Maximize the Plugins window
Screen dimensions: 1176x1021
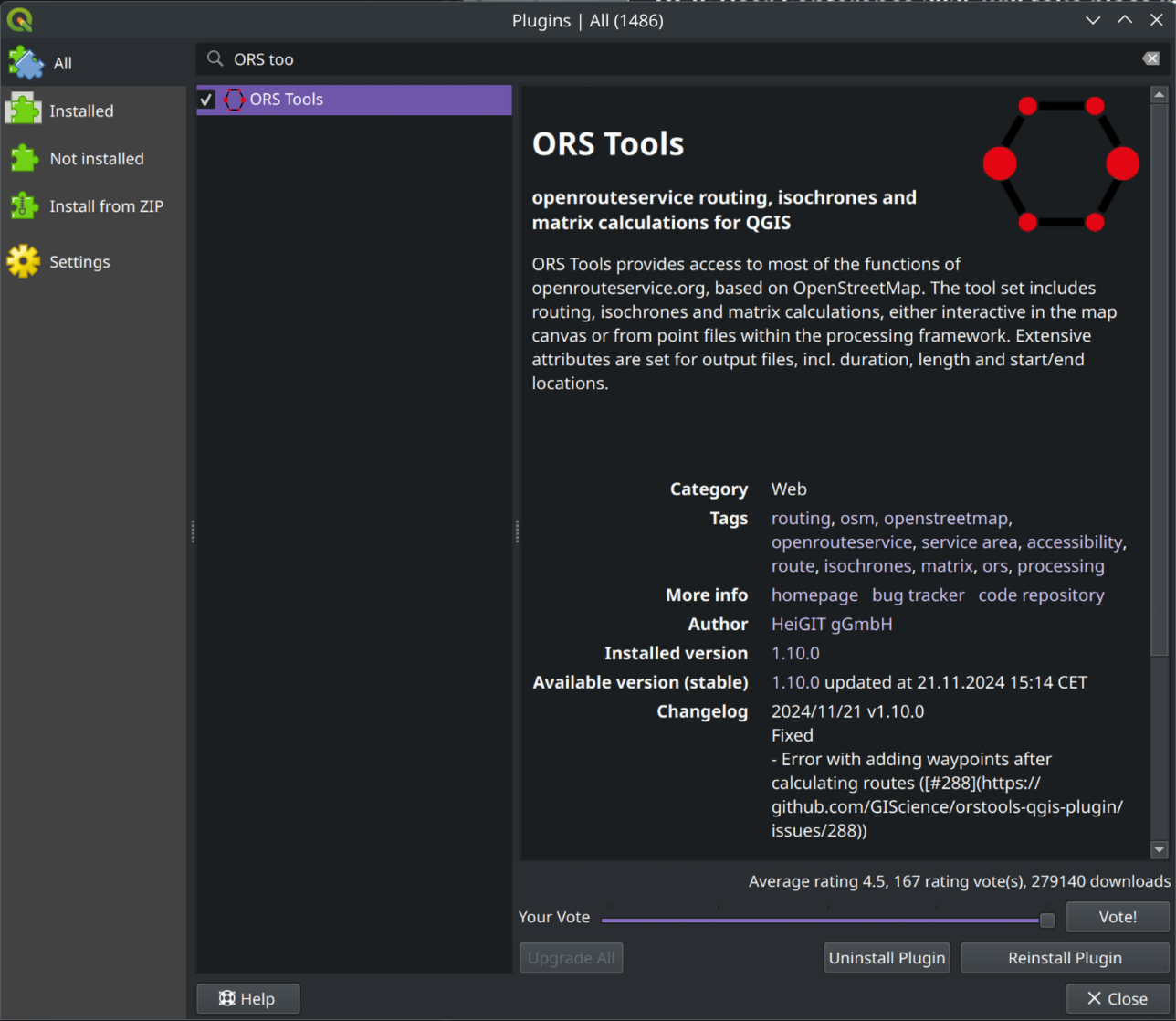tap(1125, 20)
